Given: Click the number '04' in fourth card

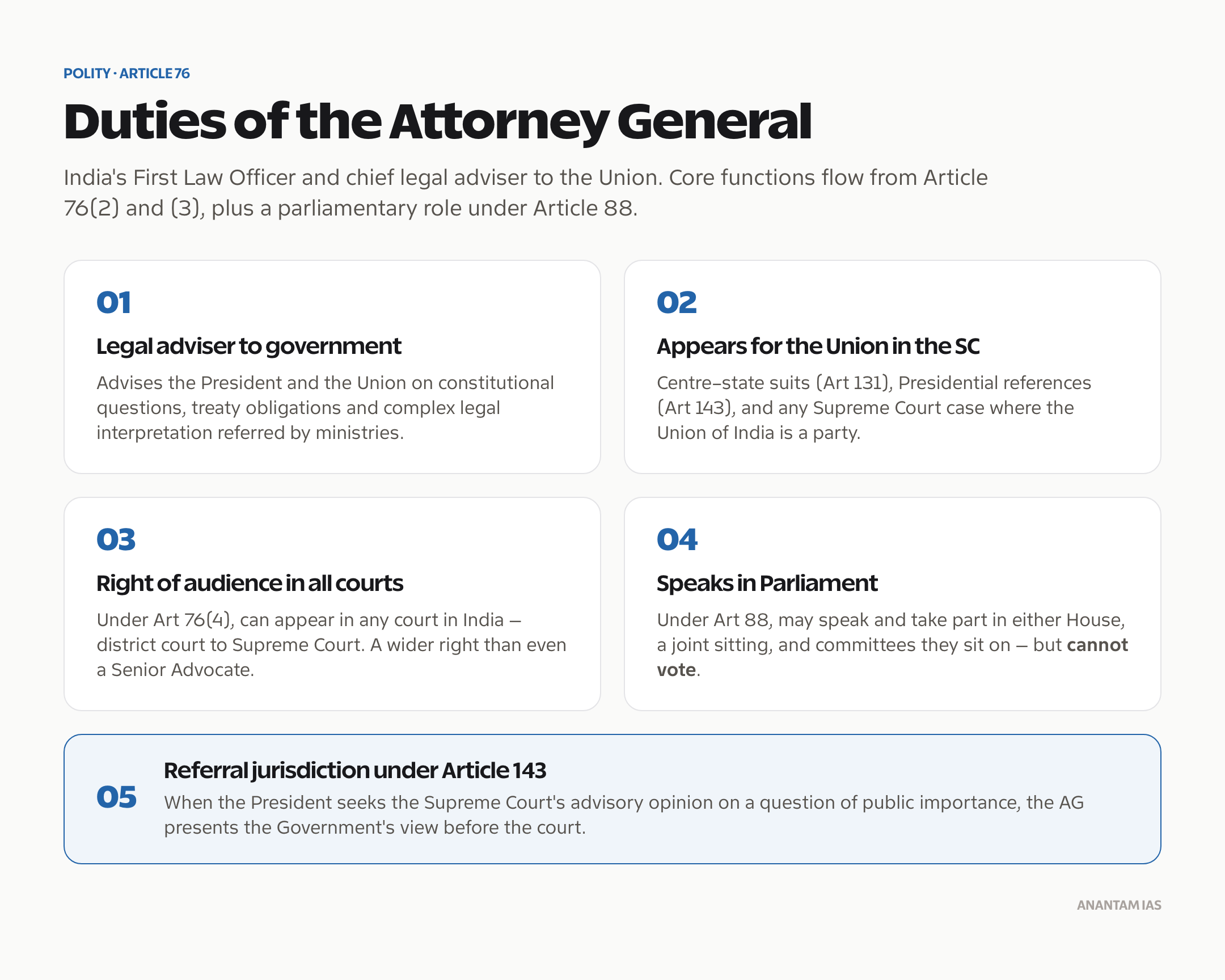Looking at the screenshot, I should coord(677,539).
